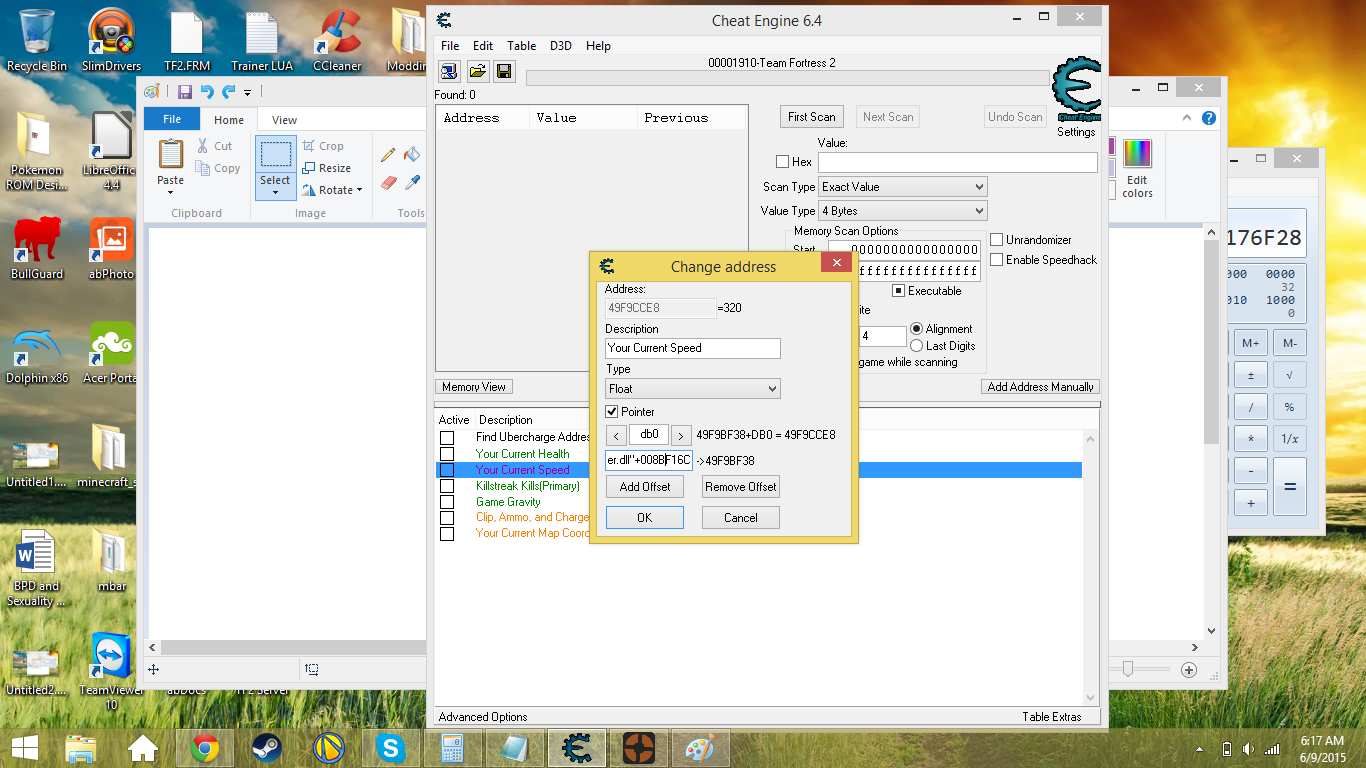The image size is (1366, 768).
Task: Click the open file folder icon
Action: 477,71
